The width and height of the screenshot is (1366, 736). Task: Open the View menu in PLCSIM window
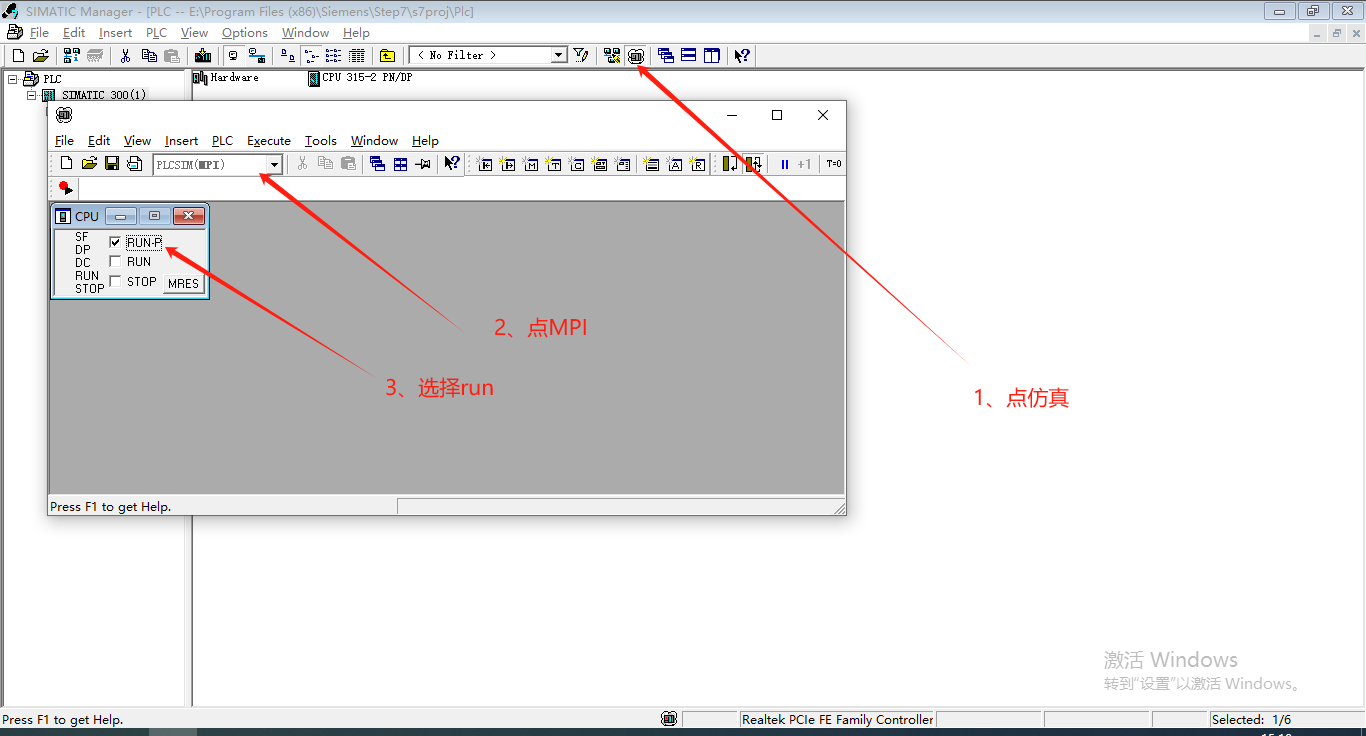137,141
